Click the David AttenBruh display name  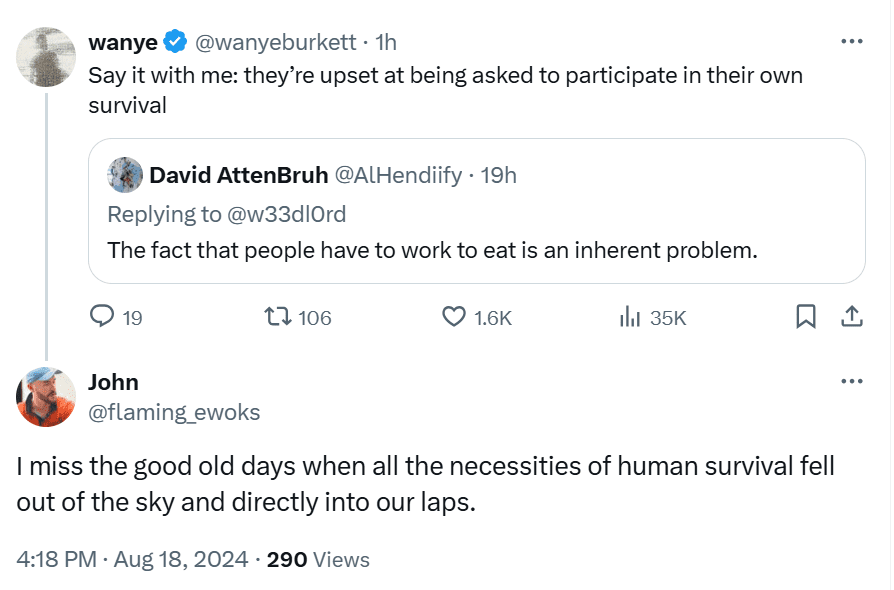click(238, 176)
